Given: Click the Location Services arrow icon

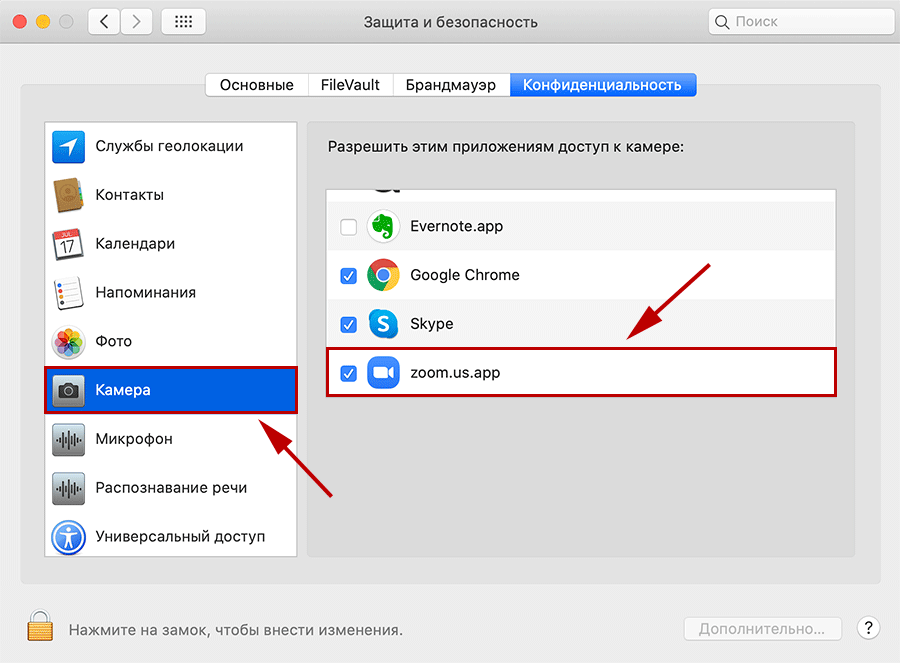Looking at the screenshot, I should [68, 146].
